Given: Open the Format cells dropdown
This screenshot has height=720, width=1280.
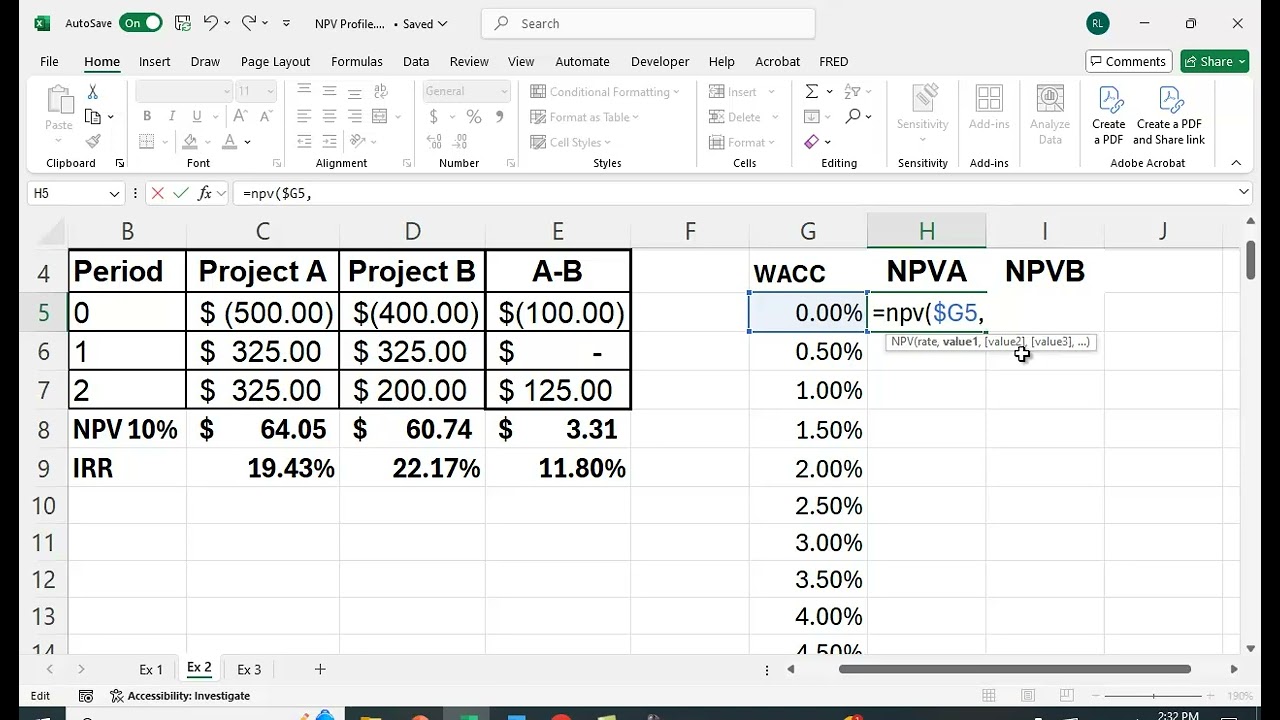Looking at the screenshot, I should pyautogui.click(x=742, y=142).
